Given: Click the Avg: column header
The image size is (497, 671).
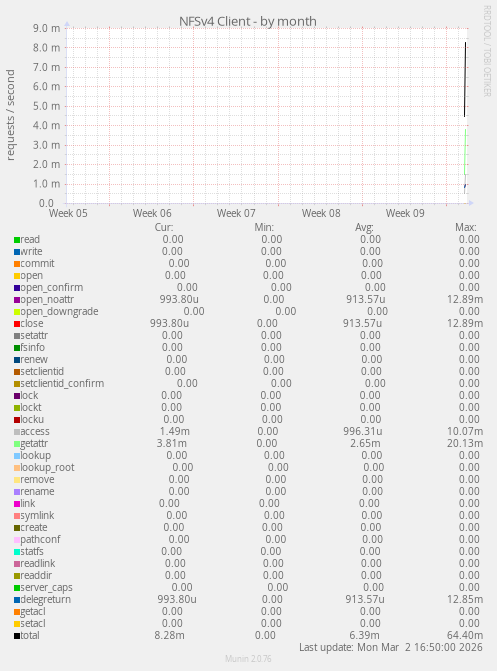Looking at the screenshot, I should 364,227.
